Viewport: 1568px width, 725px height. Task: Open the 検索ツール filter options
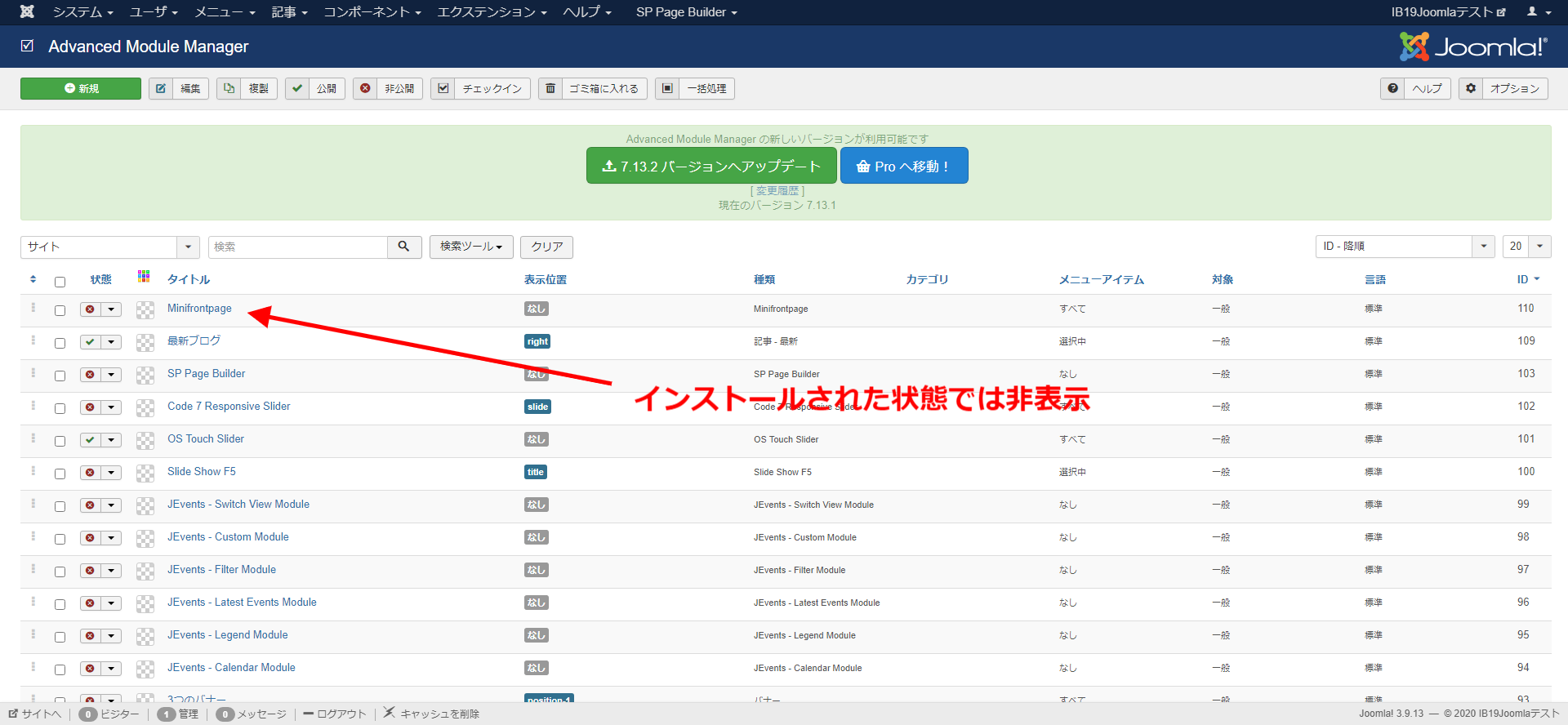coord(470,247)
